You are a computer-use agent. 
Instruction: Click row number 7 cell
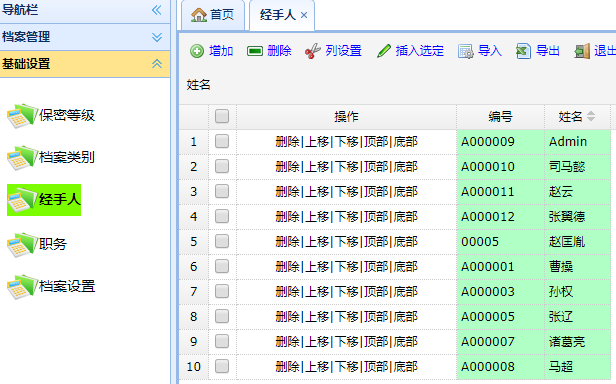coord(194,292)
